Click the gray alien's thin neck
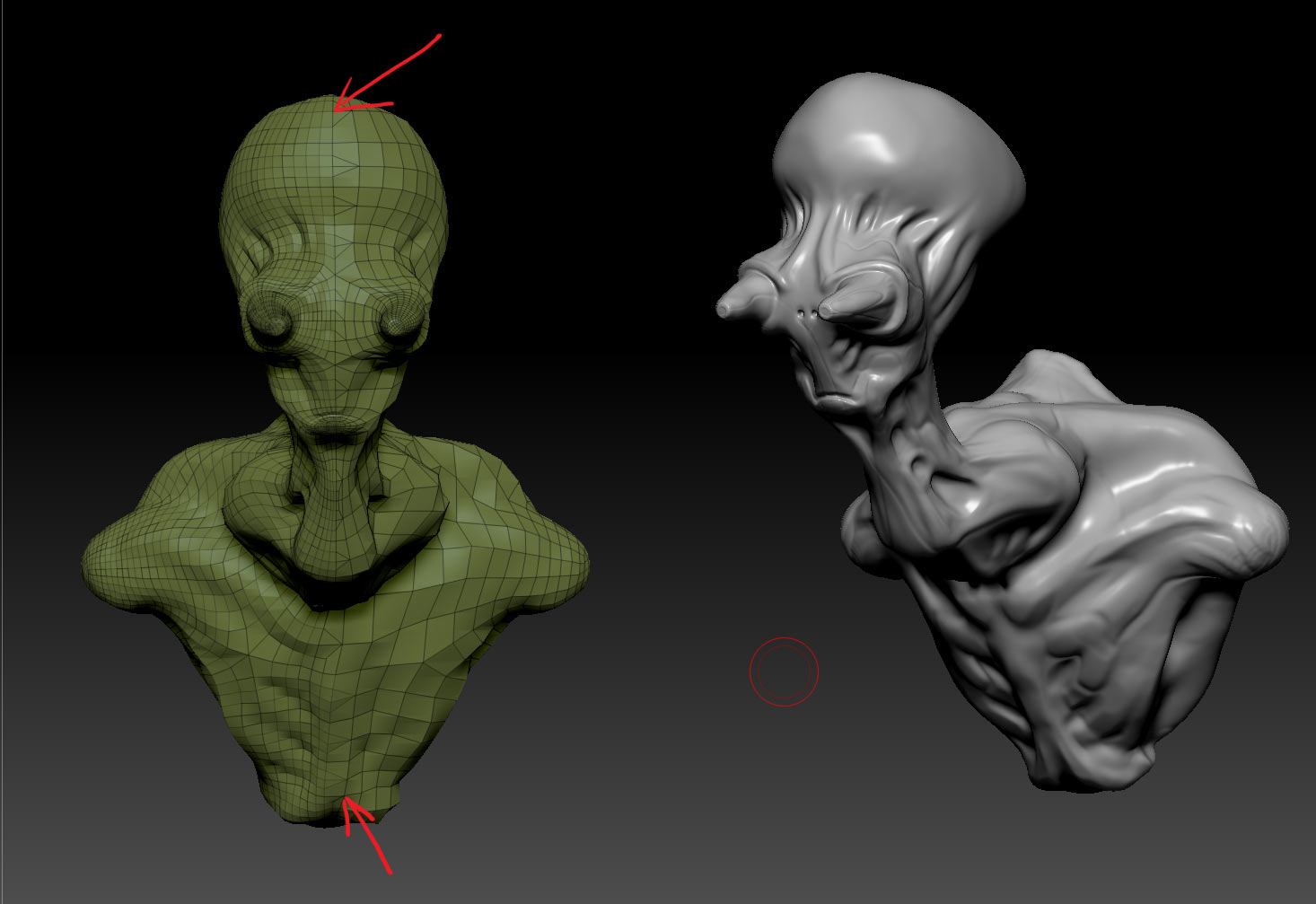This screenshot has width=1316, height=904. point(907,440)
